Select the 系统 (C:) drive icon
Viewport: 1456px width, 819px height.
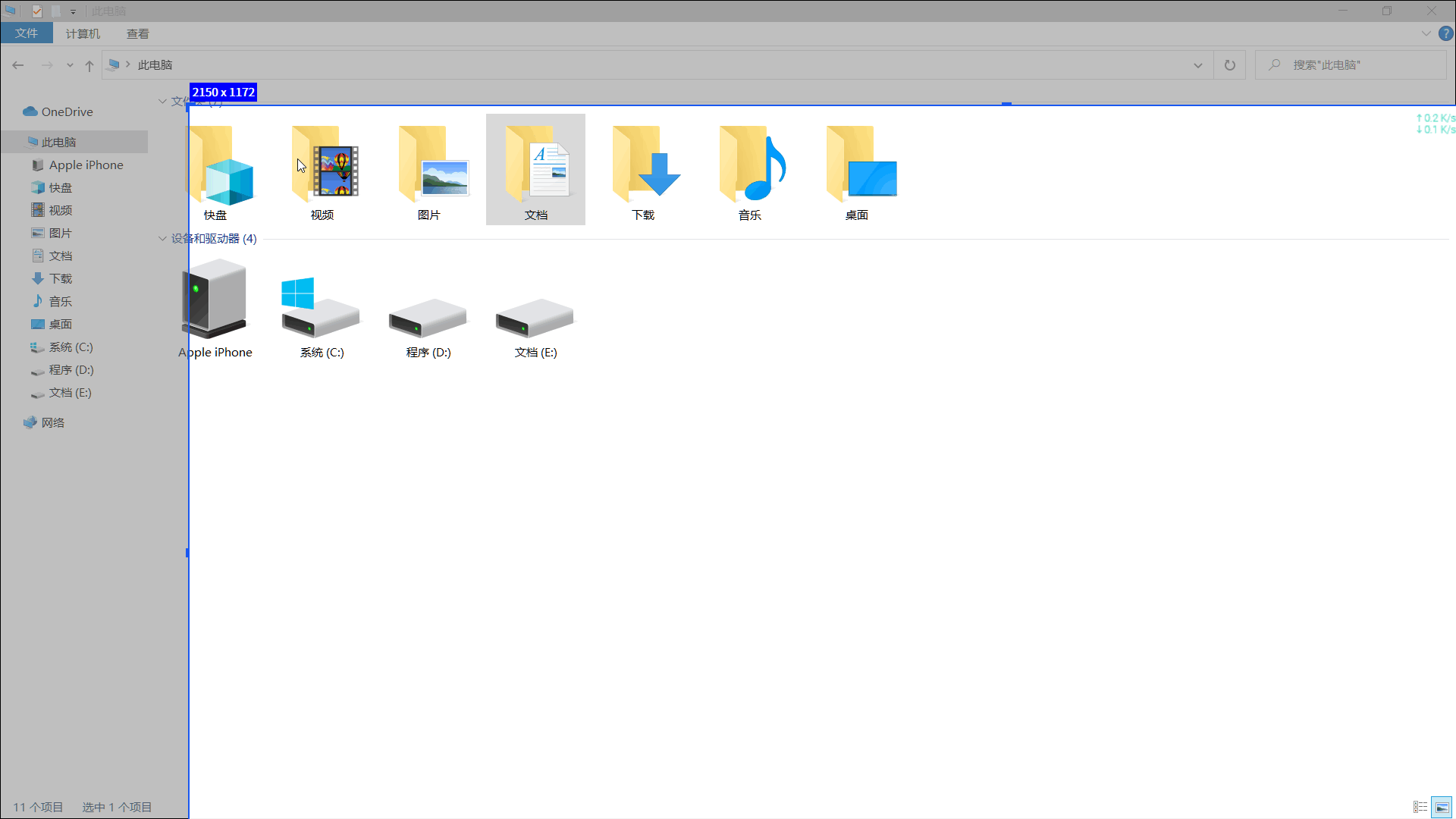tap(322, 311)
